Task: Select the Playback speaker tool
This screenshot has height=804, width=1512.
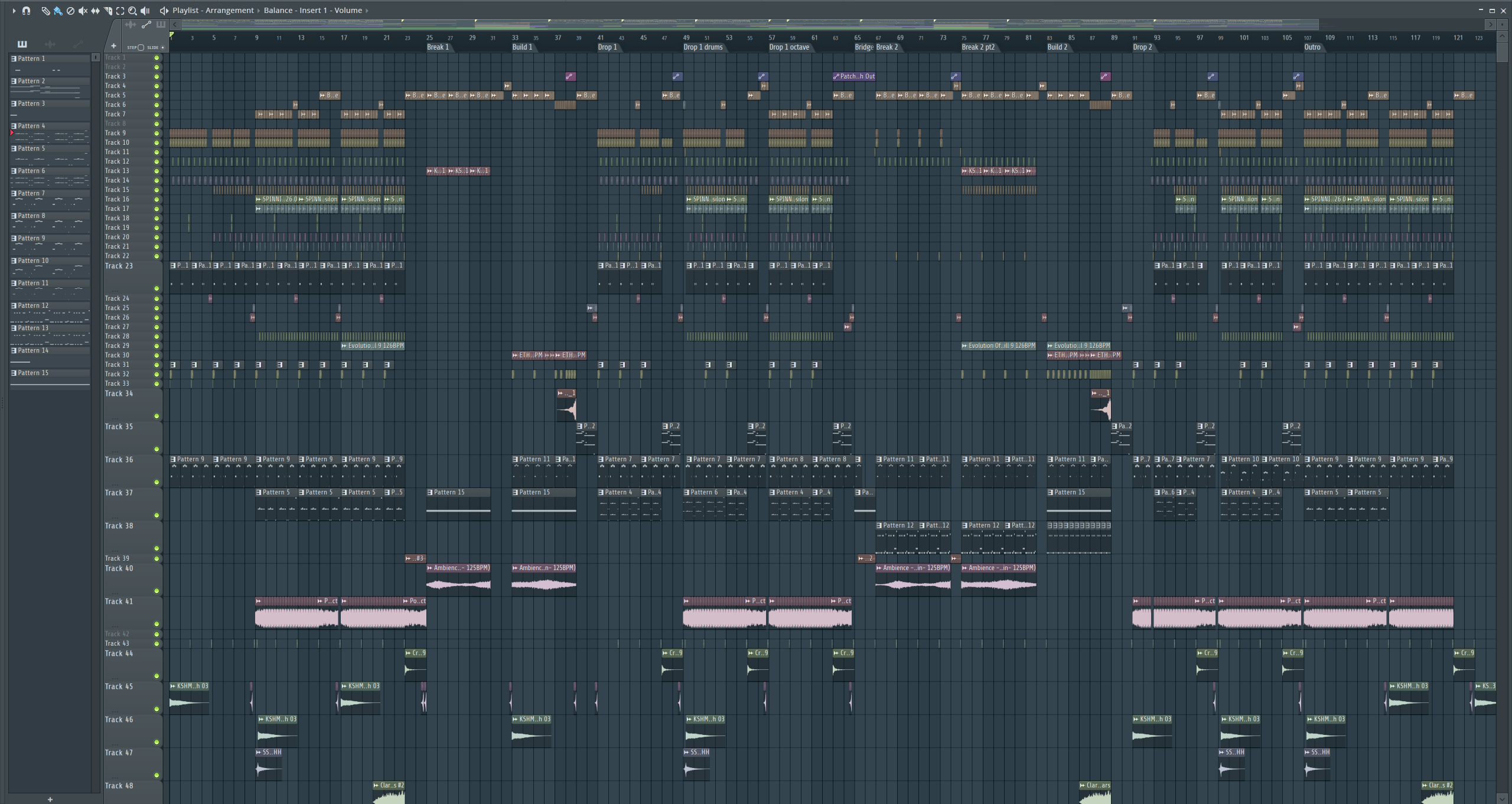Action: pos(145,11)
